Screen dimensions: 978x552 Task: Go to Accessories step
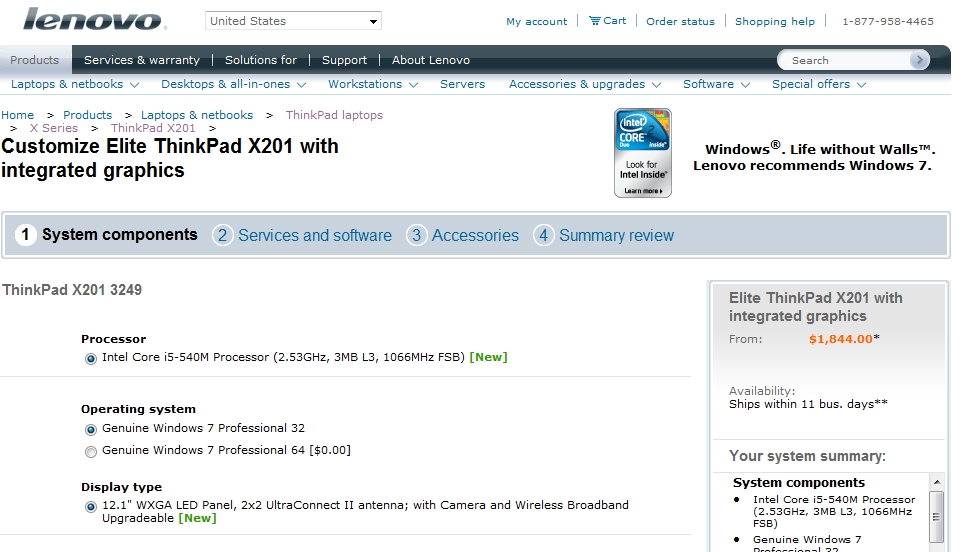tap(475, 235)
